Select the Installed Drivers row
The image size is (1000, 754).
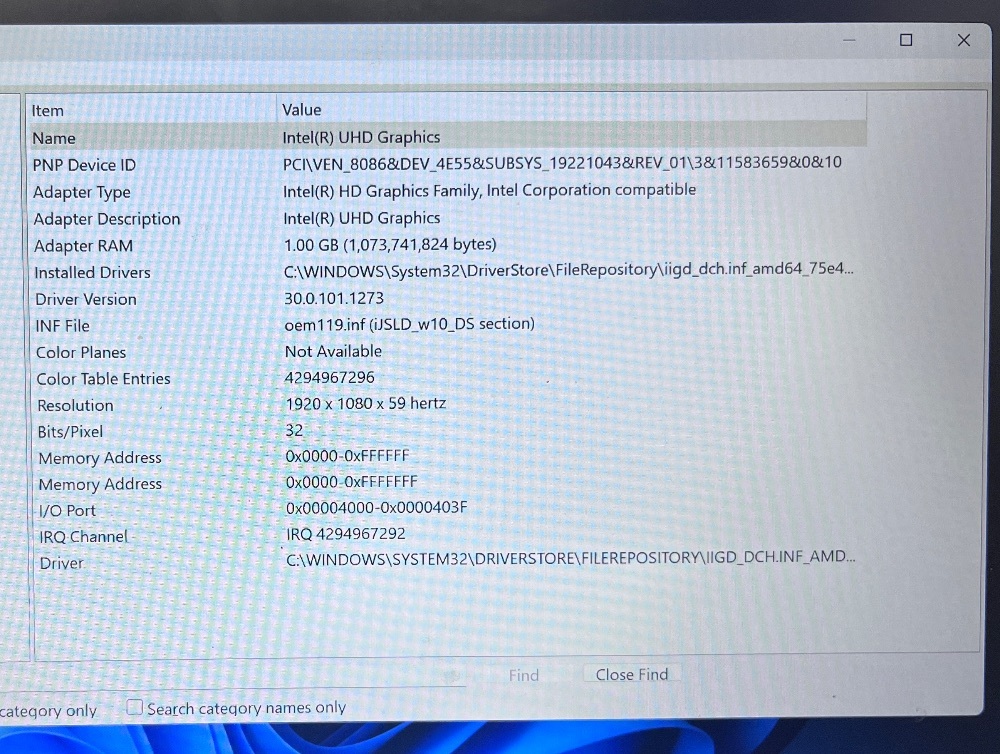point(448,271)
